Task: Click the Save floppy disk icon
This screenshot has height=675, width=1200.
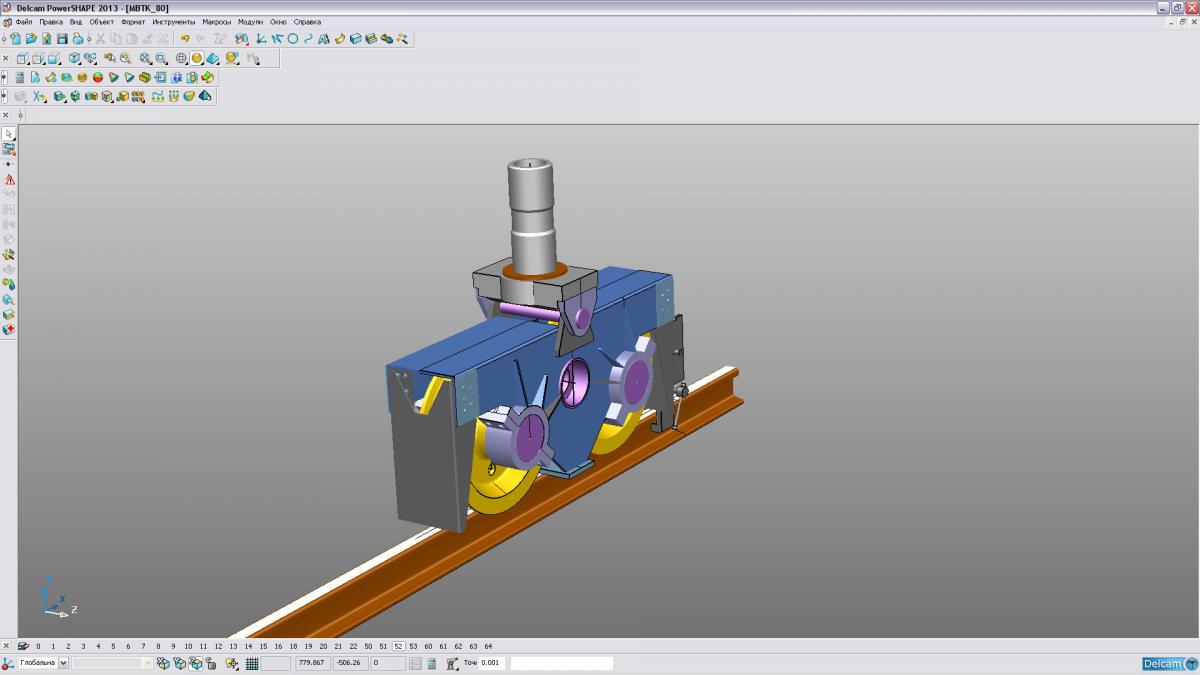Action: [62, 39]
